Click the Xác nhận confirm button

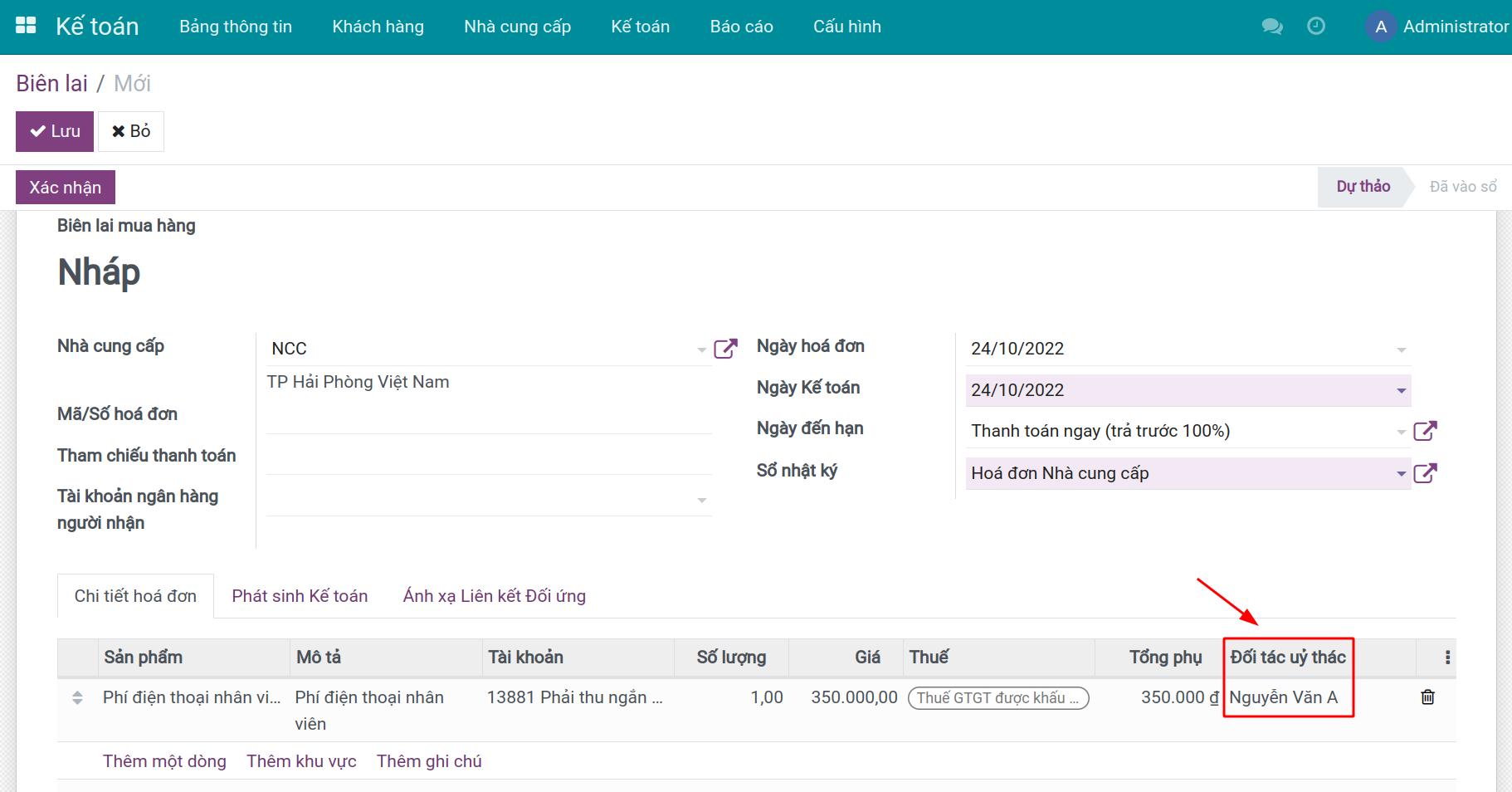[x=66, y=188]
